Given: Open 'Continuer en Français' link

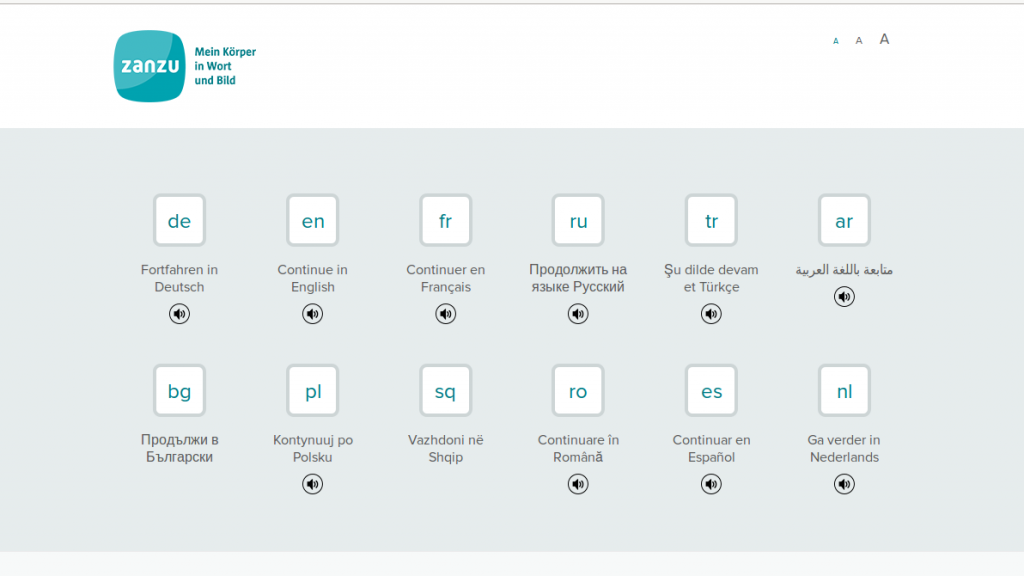Looking at the screenshot, I should point(446,278).
